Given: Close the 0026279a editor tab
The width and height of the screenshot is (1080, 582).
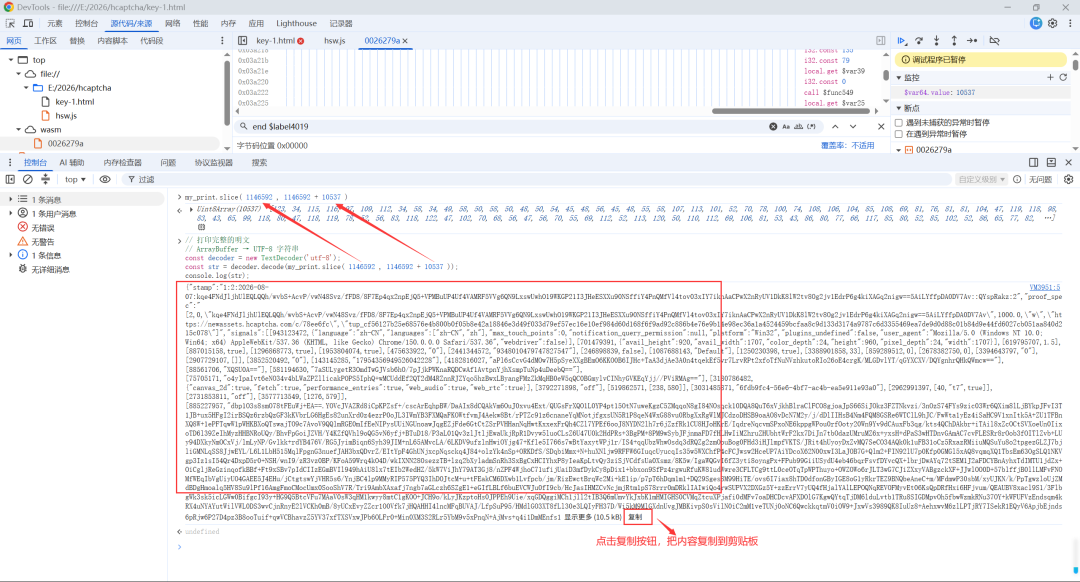Looking at the screenshot, I should pyautogui.click(x=405, y=41).
